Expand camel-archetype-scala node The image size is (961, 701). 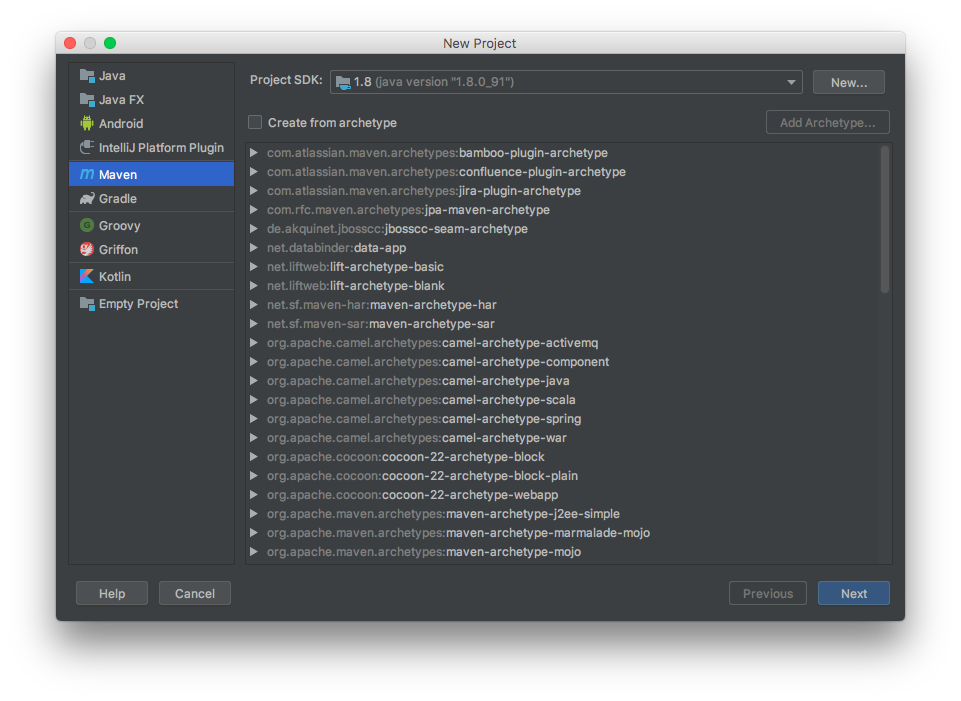pos(254,400)
